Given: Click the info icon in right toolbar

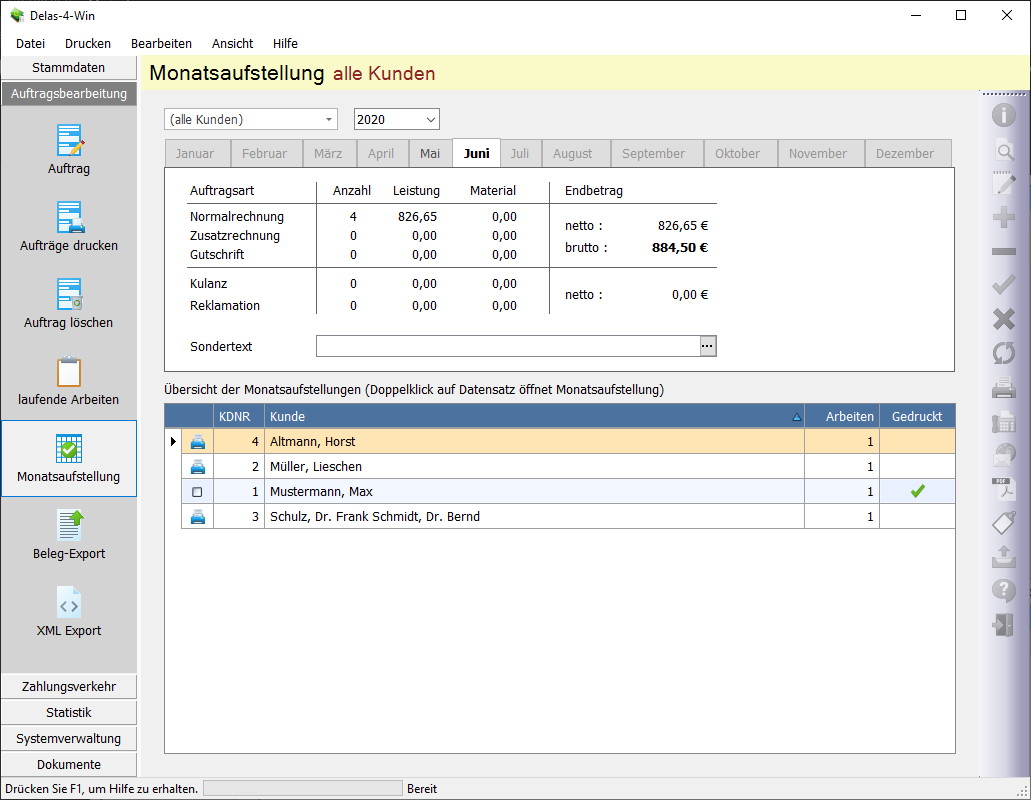Looking at the screenshot, I should coord(1003,115).
